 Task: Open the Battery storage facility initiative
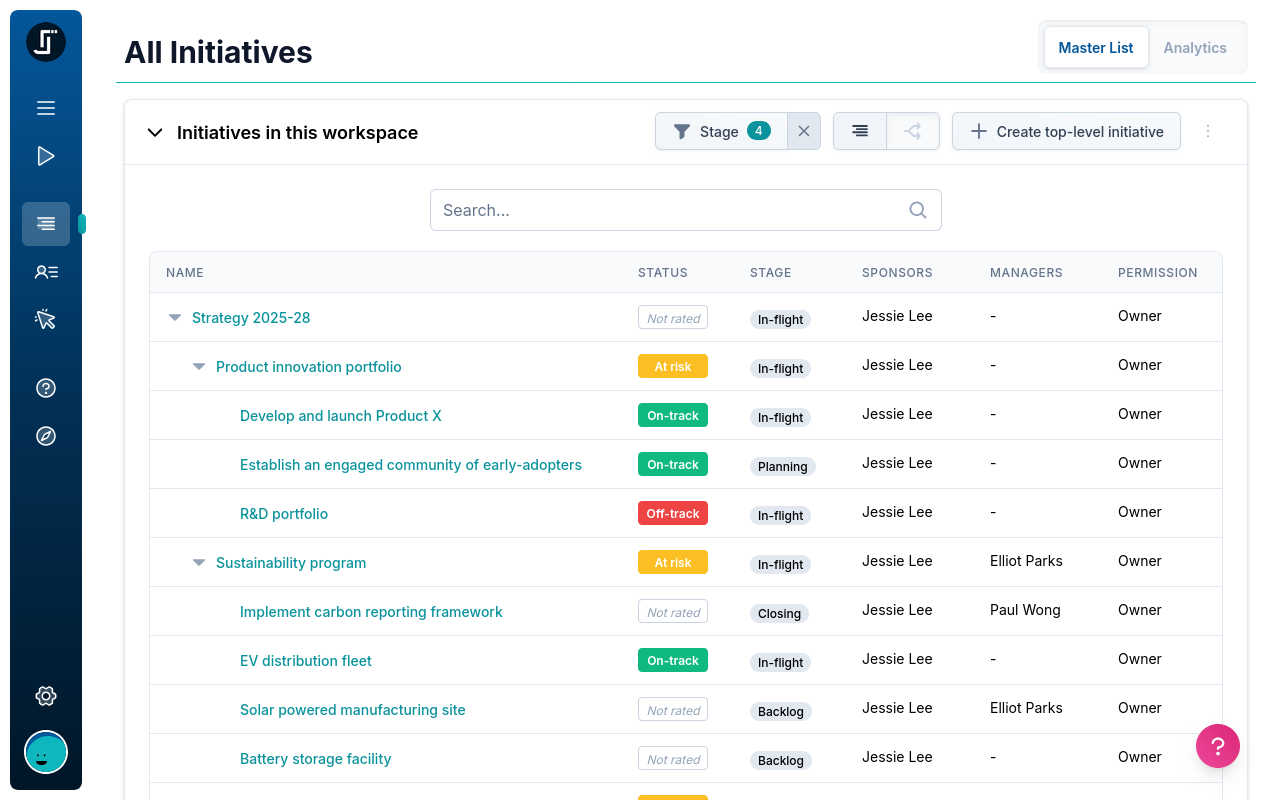[x=316, y=759]
